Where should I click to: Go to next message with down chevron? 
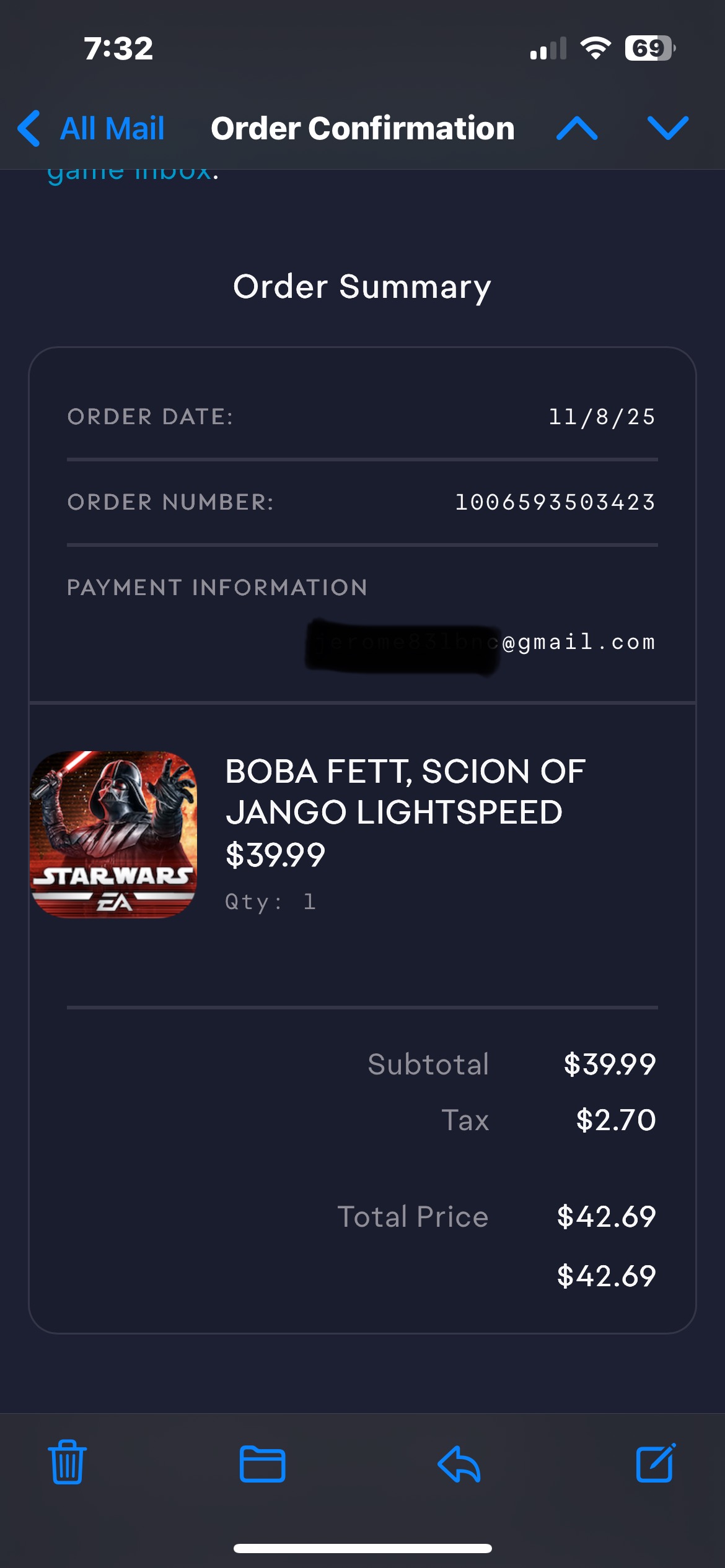click(667, 128)
